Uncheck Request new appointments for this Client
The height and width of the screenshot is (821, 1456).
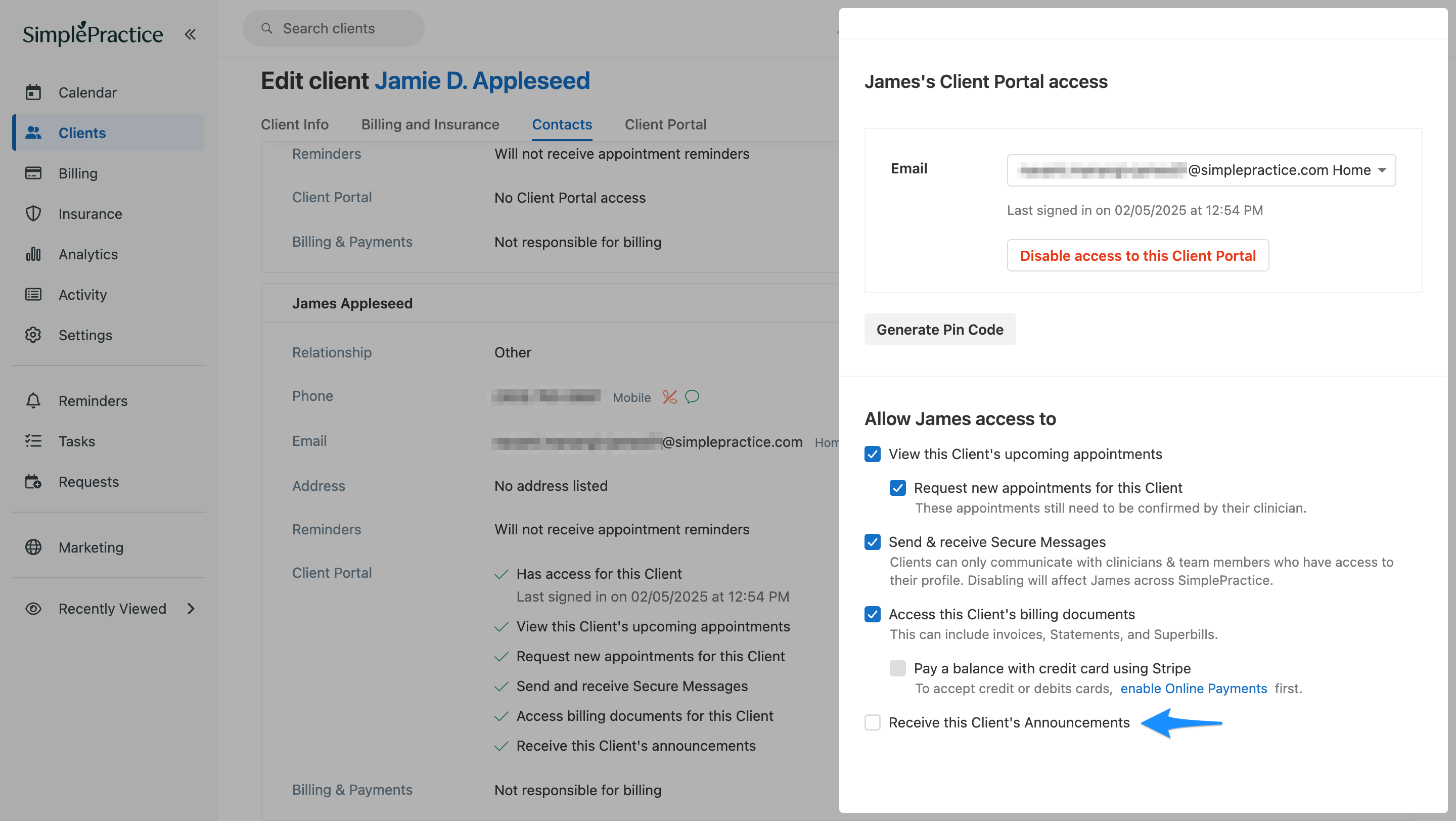tap(897, 488)
